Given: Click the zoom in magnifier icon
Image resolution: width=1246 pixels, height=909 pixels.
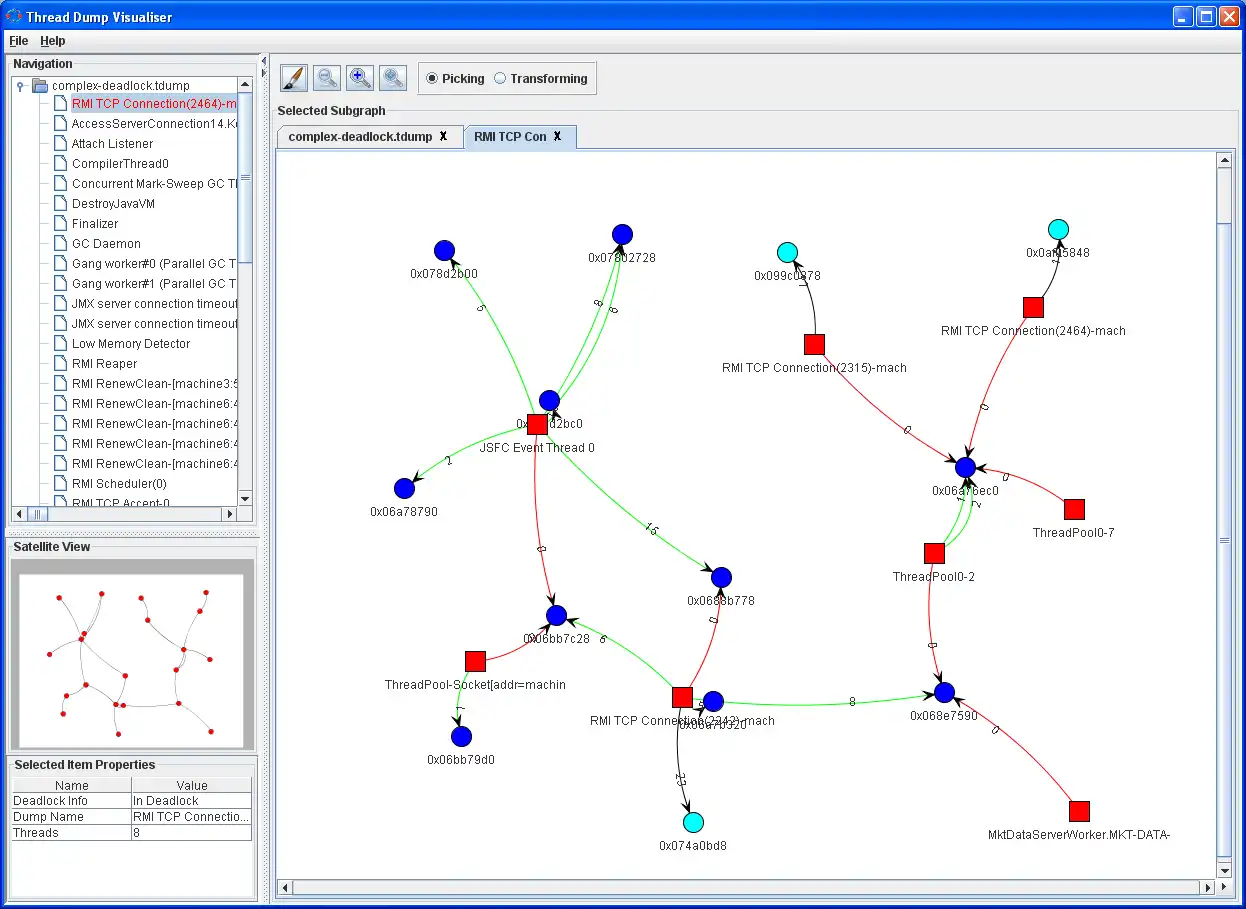Looking at the screenshot, I should pos(360,78).
